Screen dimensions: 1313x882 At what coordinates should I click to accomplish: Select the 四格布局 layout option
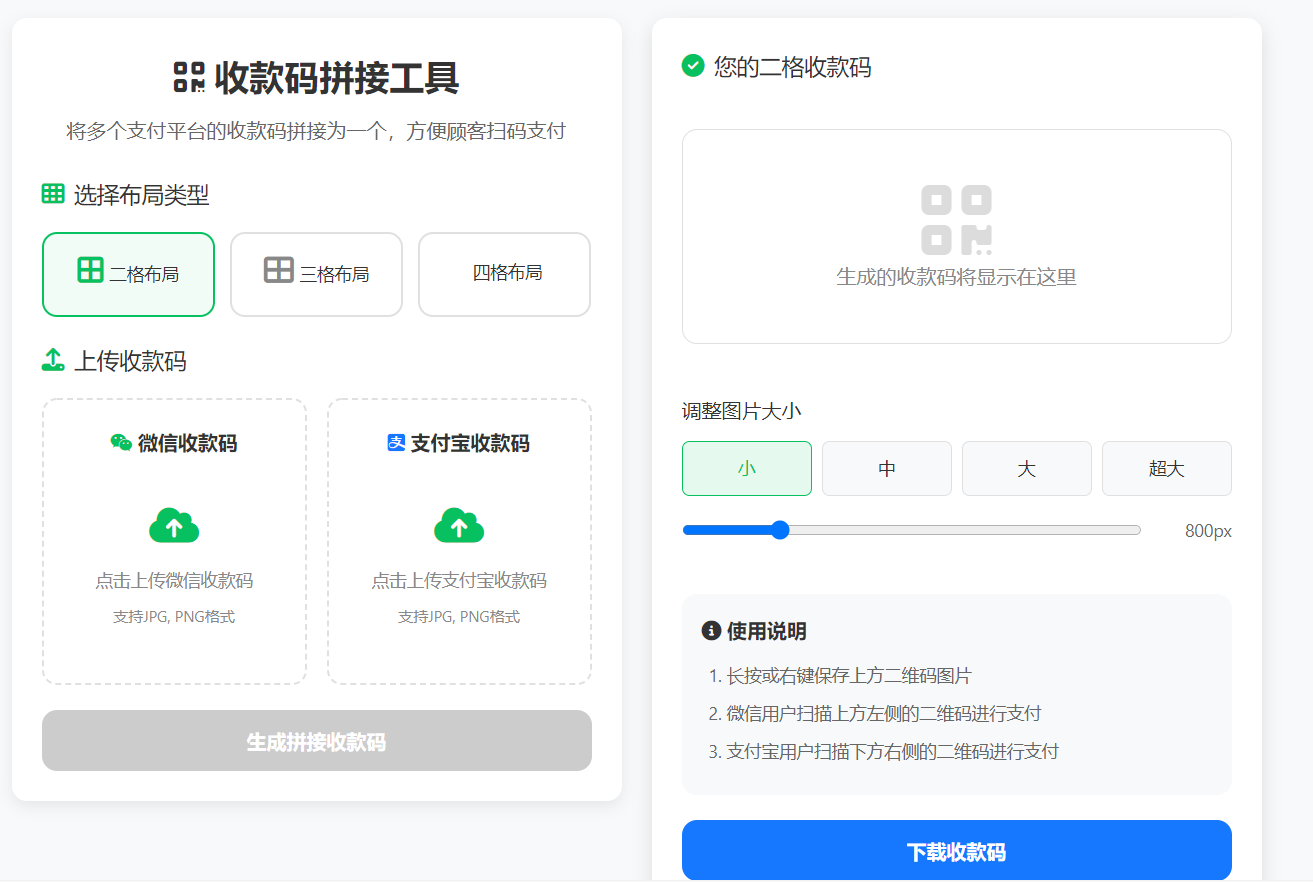coord(504,274)
